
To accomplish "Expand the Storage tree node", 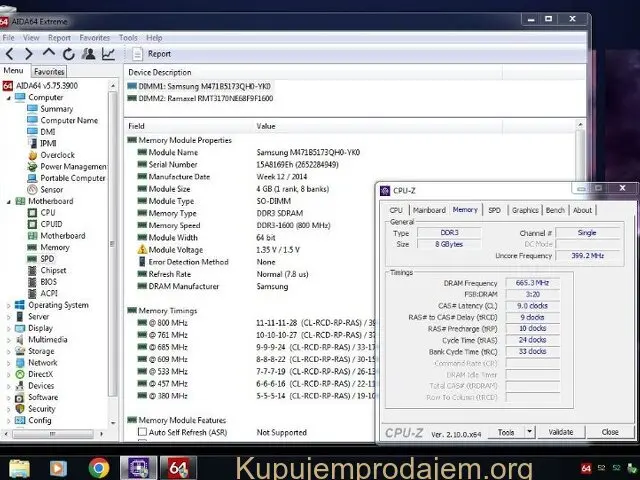I will (8, 351).
